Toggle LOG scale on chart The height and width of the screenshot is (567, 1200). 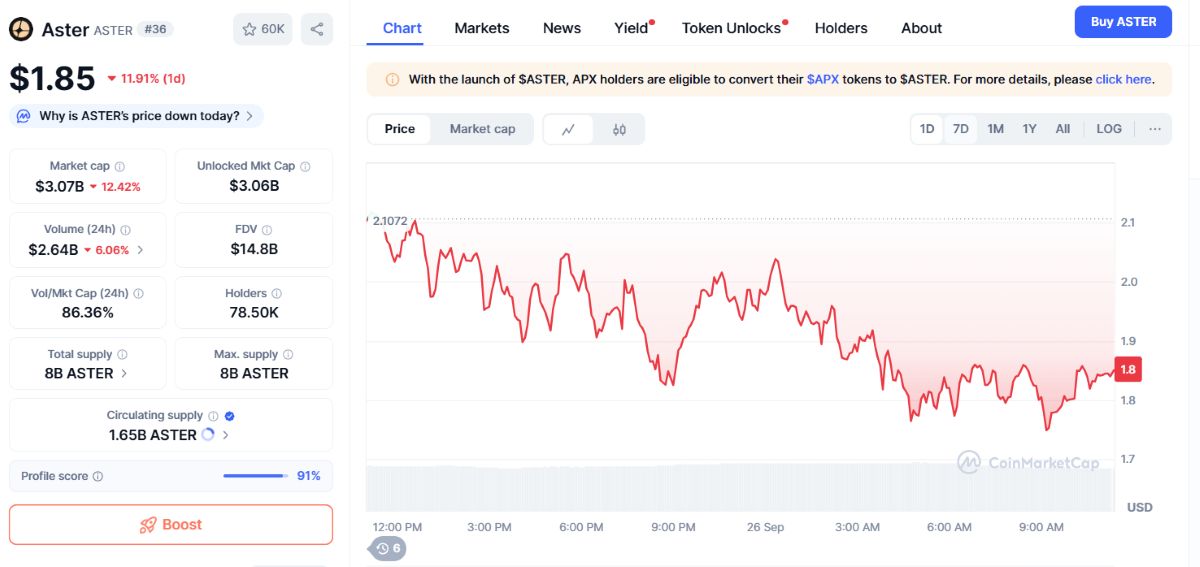1109,129
